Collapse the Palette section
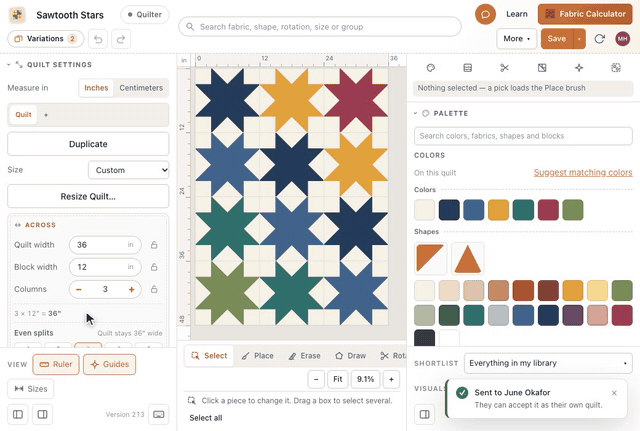This screenshot has width=640, height=431. point(416,113)
